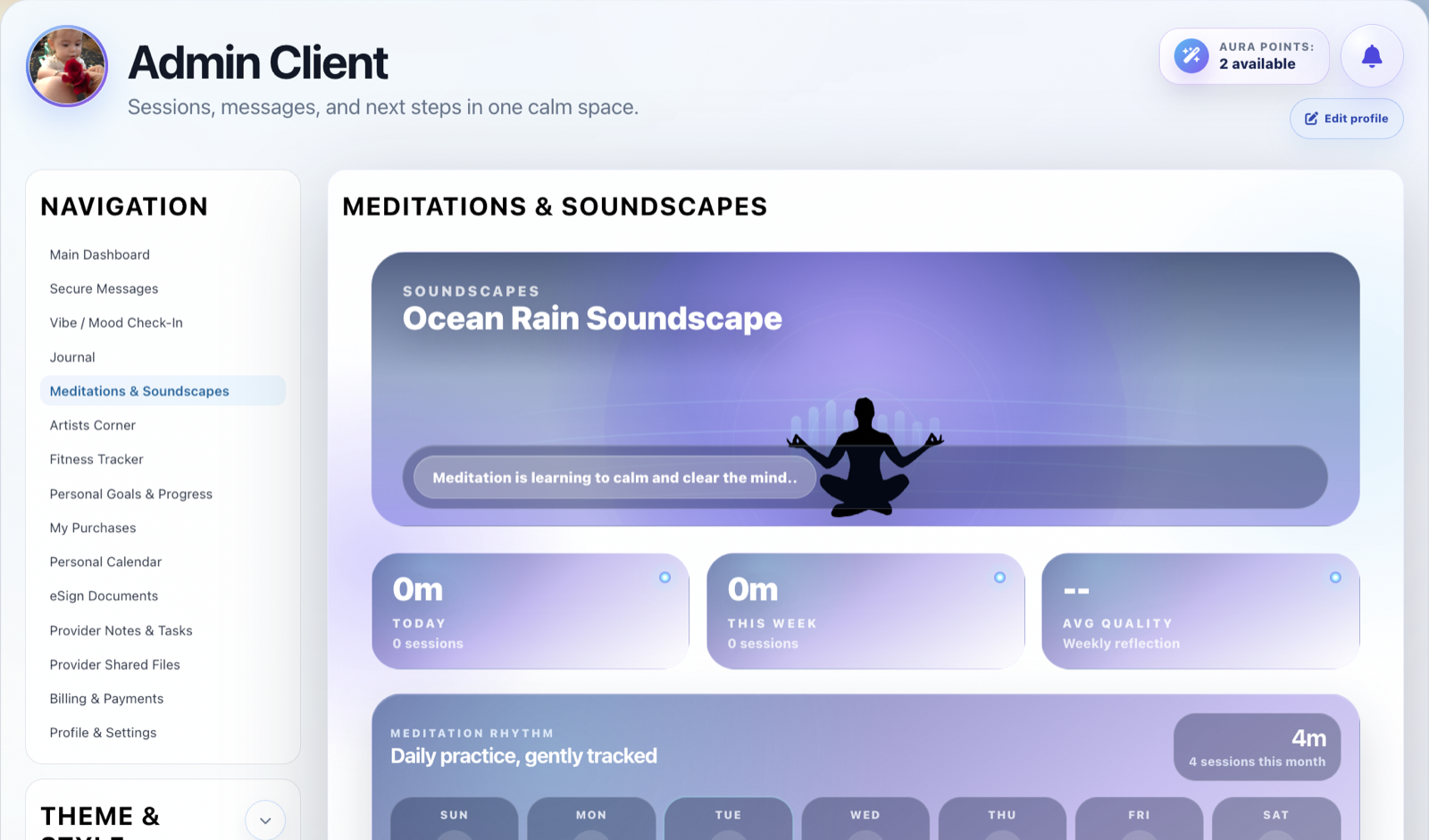View My Purchases

pyautogui.click(x=163, y=528)
